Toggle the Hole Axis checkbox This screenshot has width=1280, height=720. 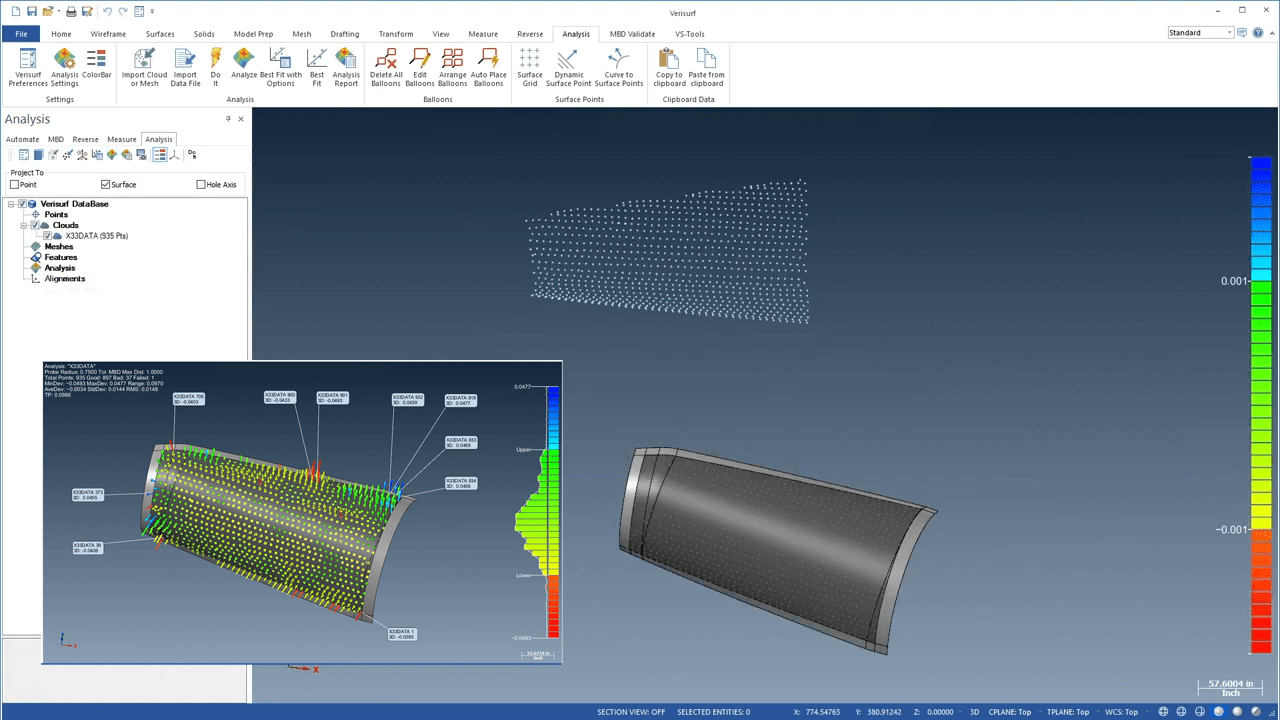click(201, 184)
